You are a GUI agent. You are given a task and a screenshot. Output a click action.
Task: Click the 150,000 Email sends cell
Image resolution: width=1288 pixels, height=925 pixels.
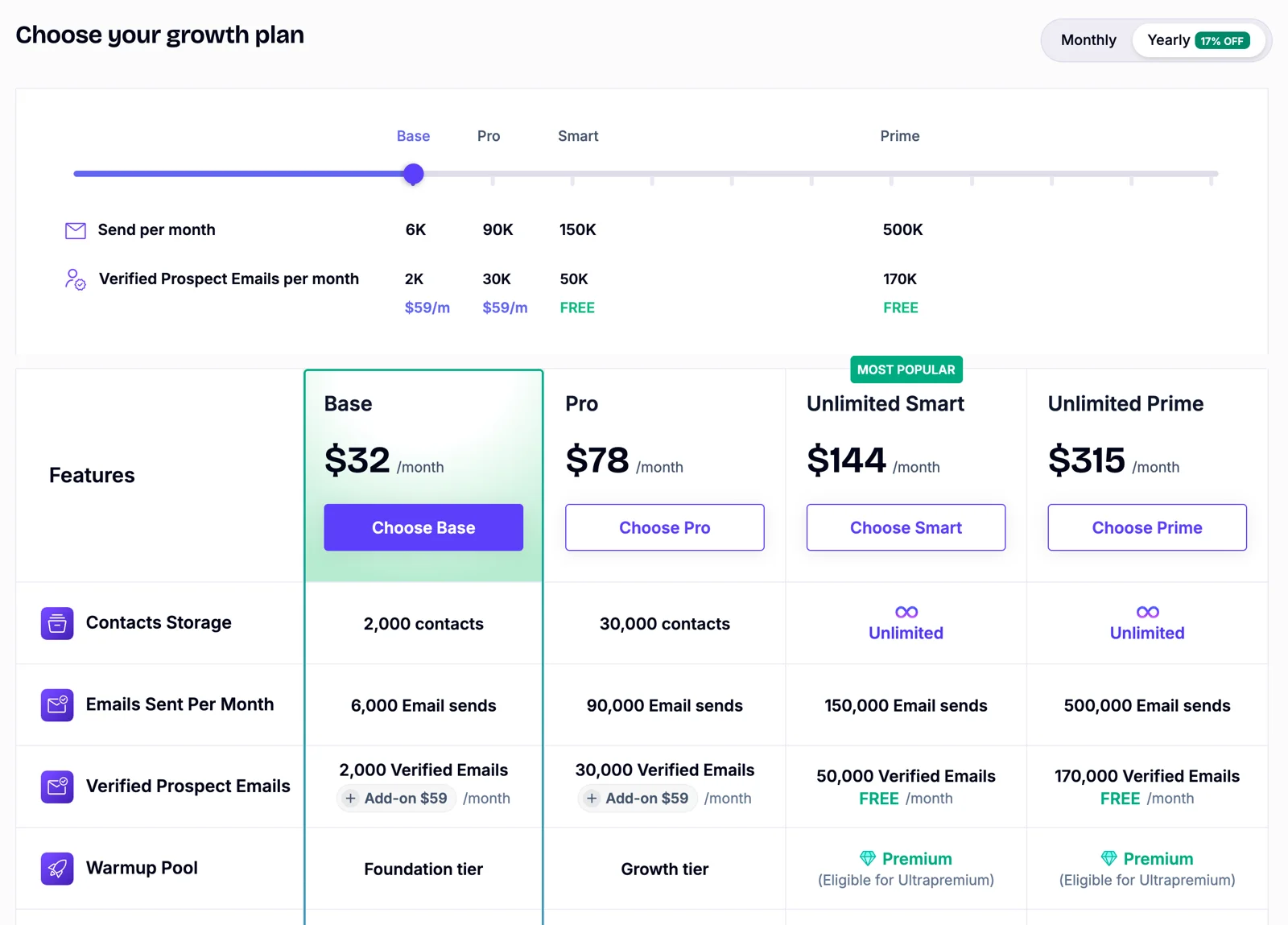[x=906, y=706]
